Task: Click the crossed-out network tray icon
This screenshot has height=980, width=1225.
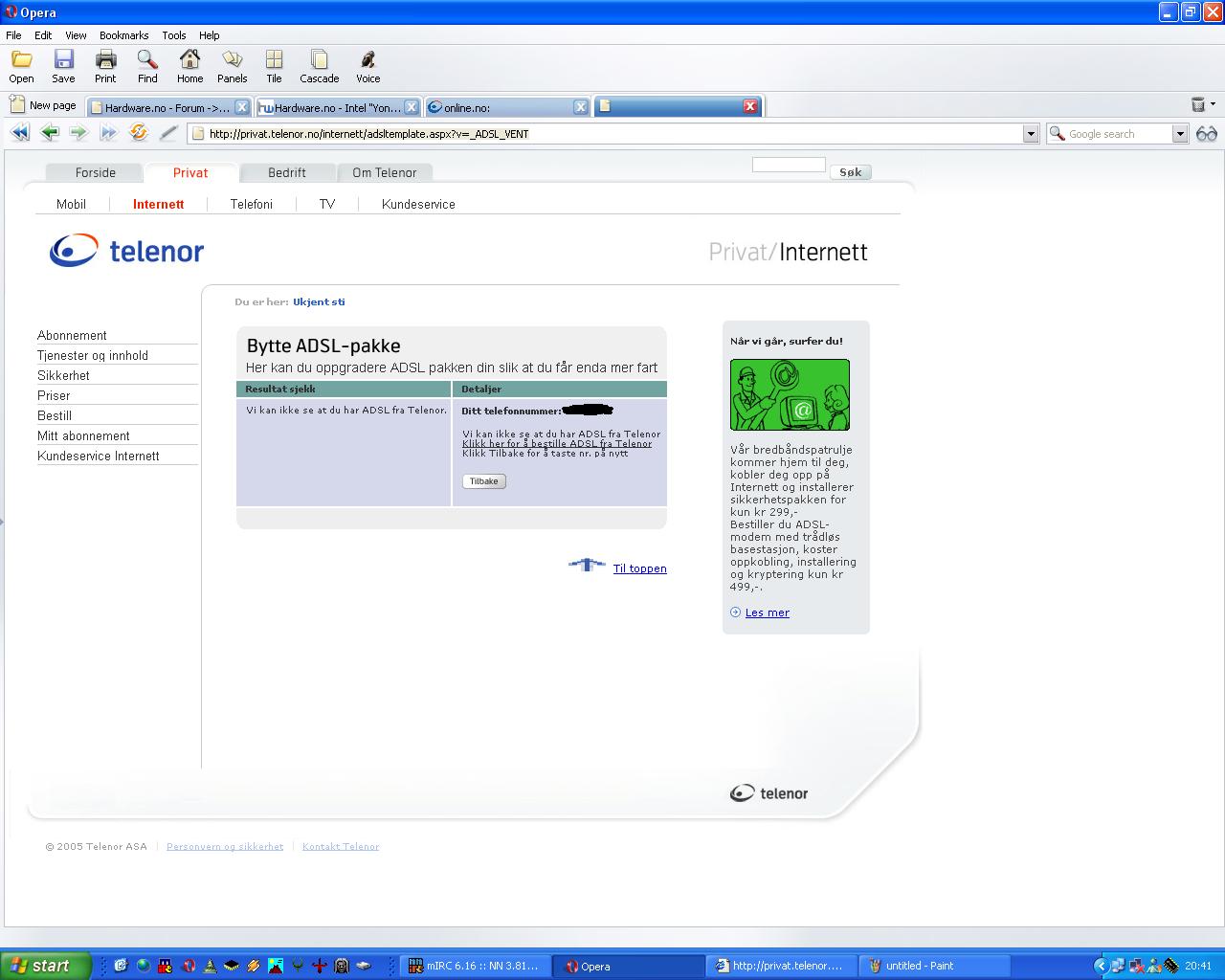Action: click(1136, 966)
